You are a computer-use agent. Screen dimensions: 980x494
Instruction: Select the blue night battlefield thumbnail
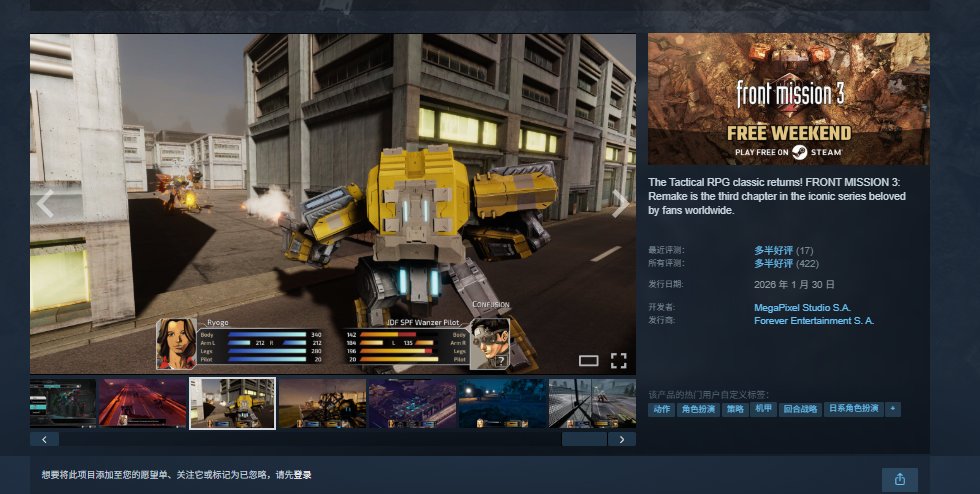click(502, 403)
